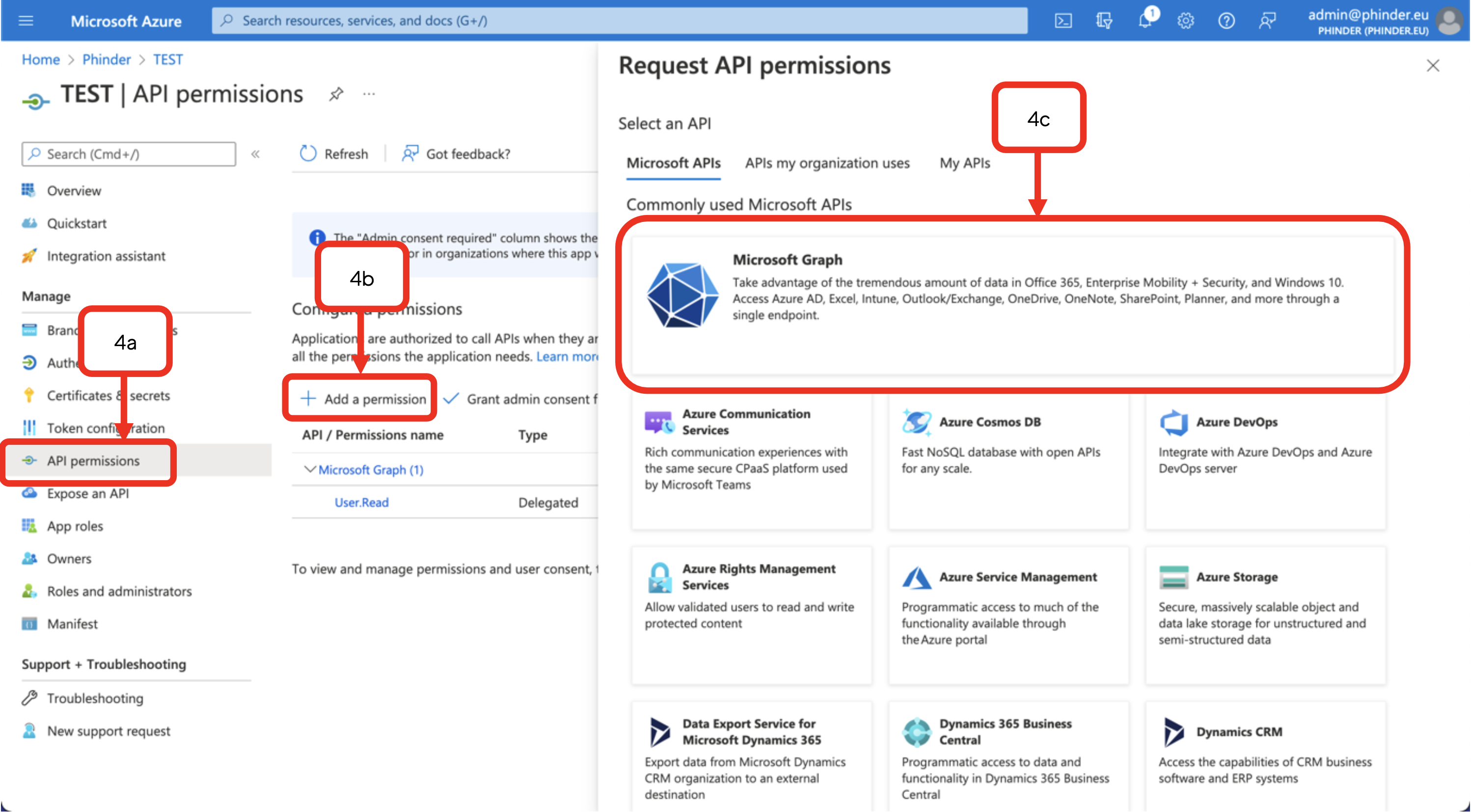Click the feedback icon in top bar

(1267, 21)
